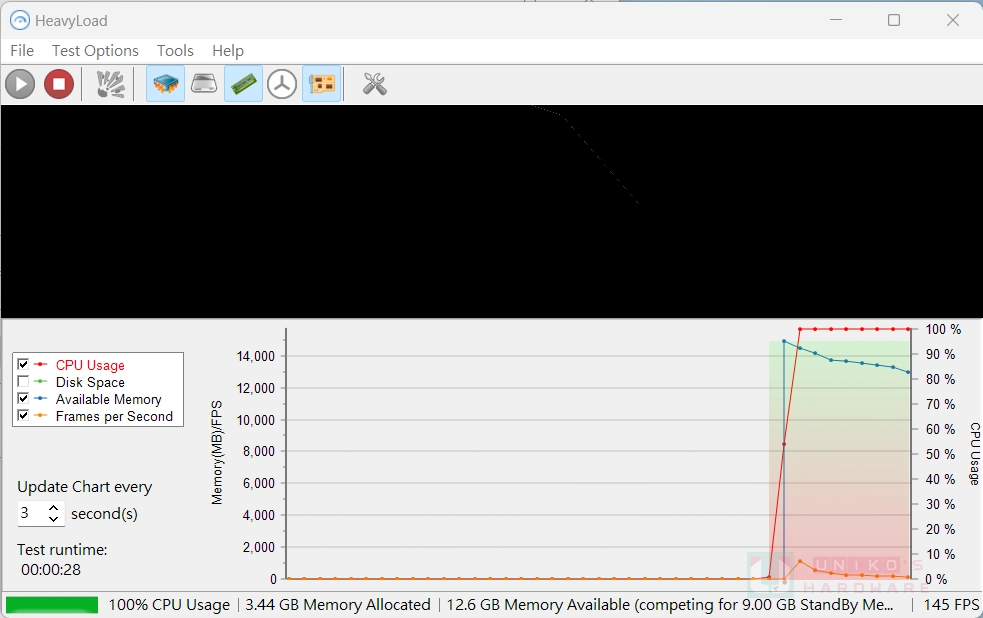Toggle the hard disk write test icon
Screen dimensions: 983x618
[204, 84]
